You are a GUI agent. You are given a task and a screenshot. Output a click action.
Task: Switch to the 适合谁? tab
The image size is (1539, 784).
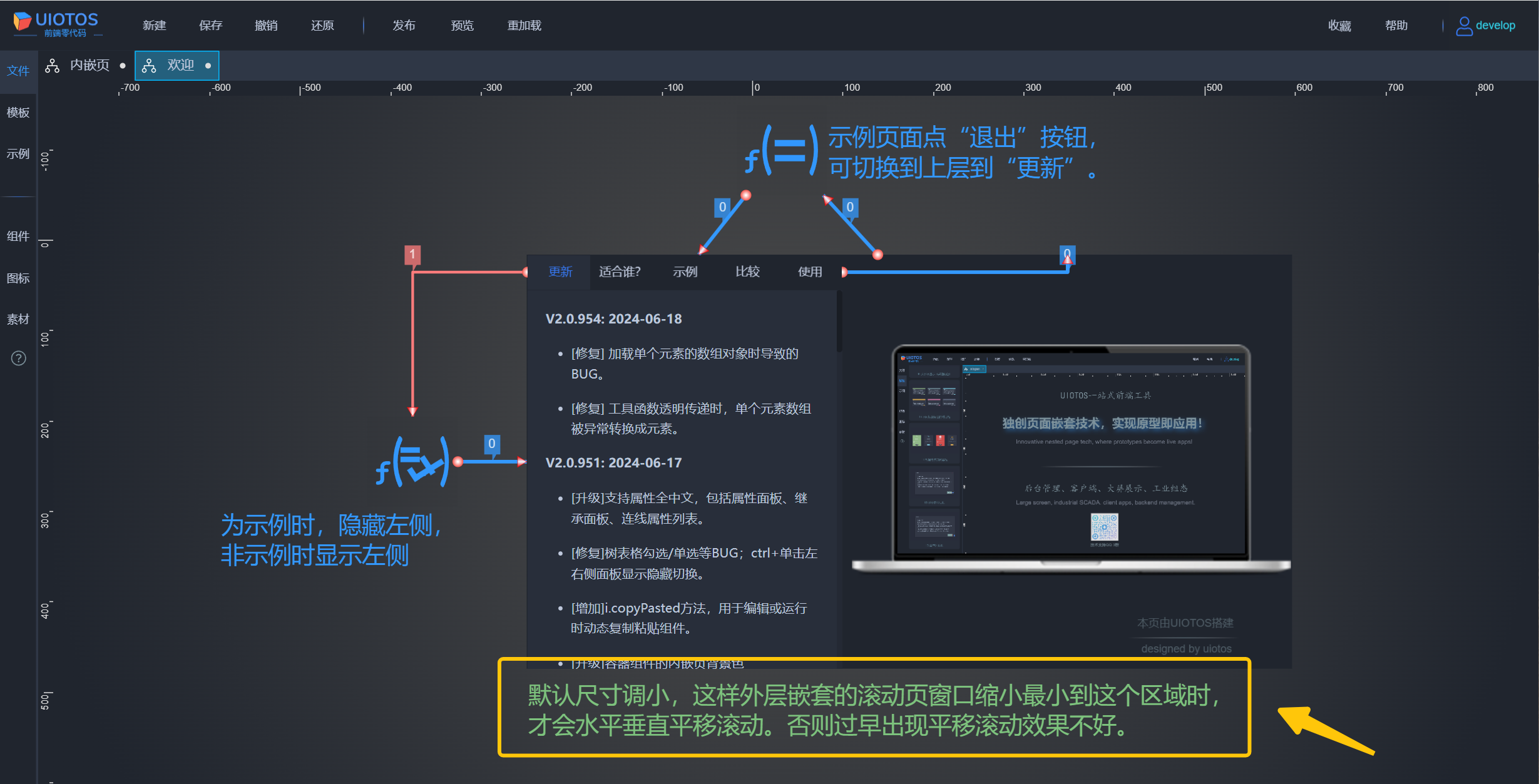tap(620, 272)
